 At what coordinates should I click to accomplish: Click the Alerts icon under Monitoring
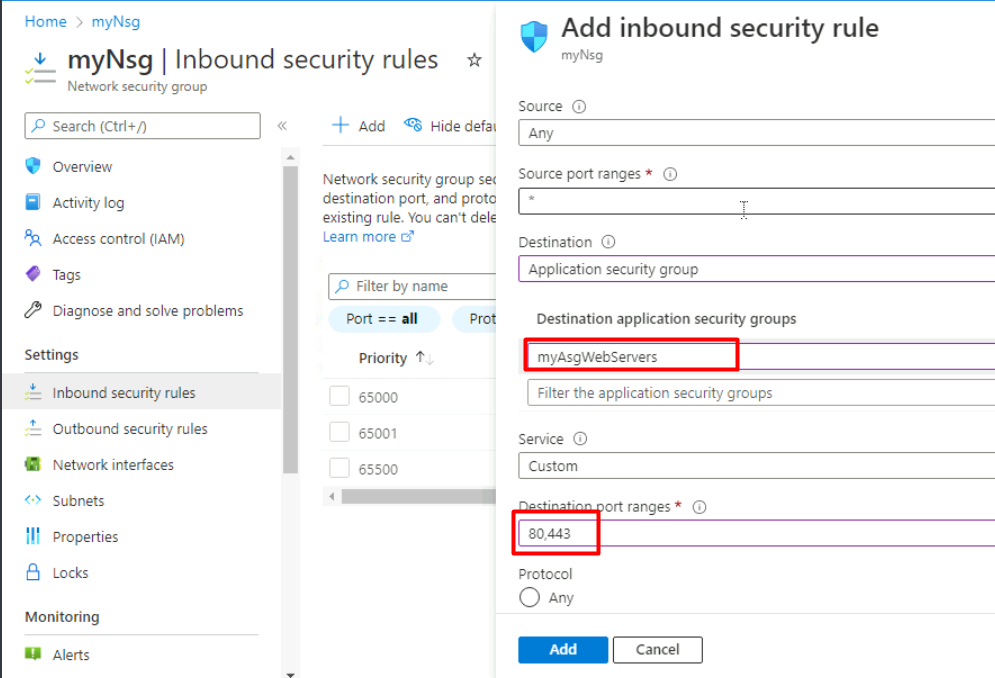33,654
